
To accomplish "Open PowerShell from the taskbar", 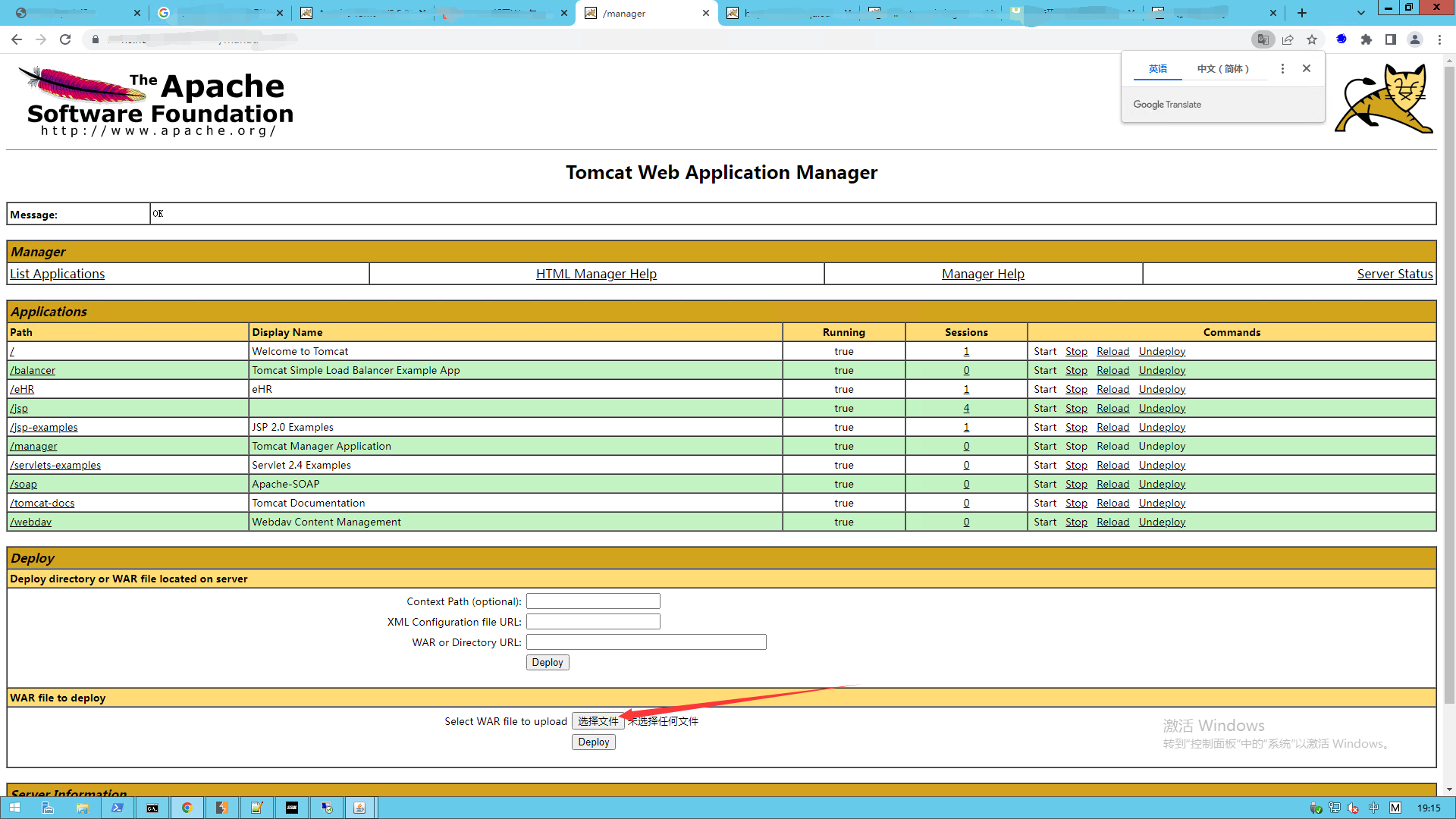I will tap(117, 808).
